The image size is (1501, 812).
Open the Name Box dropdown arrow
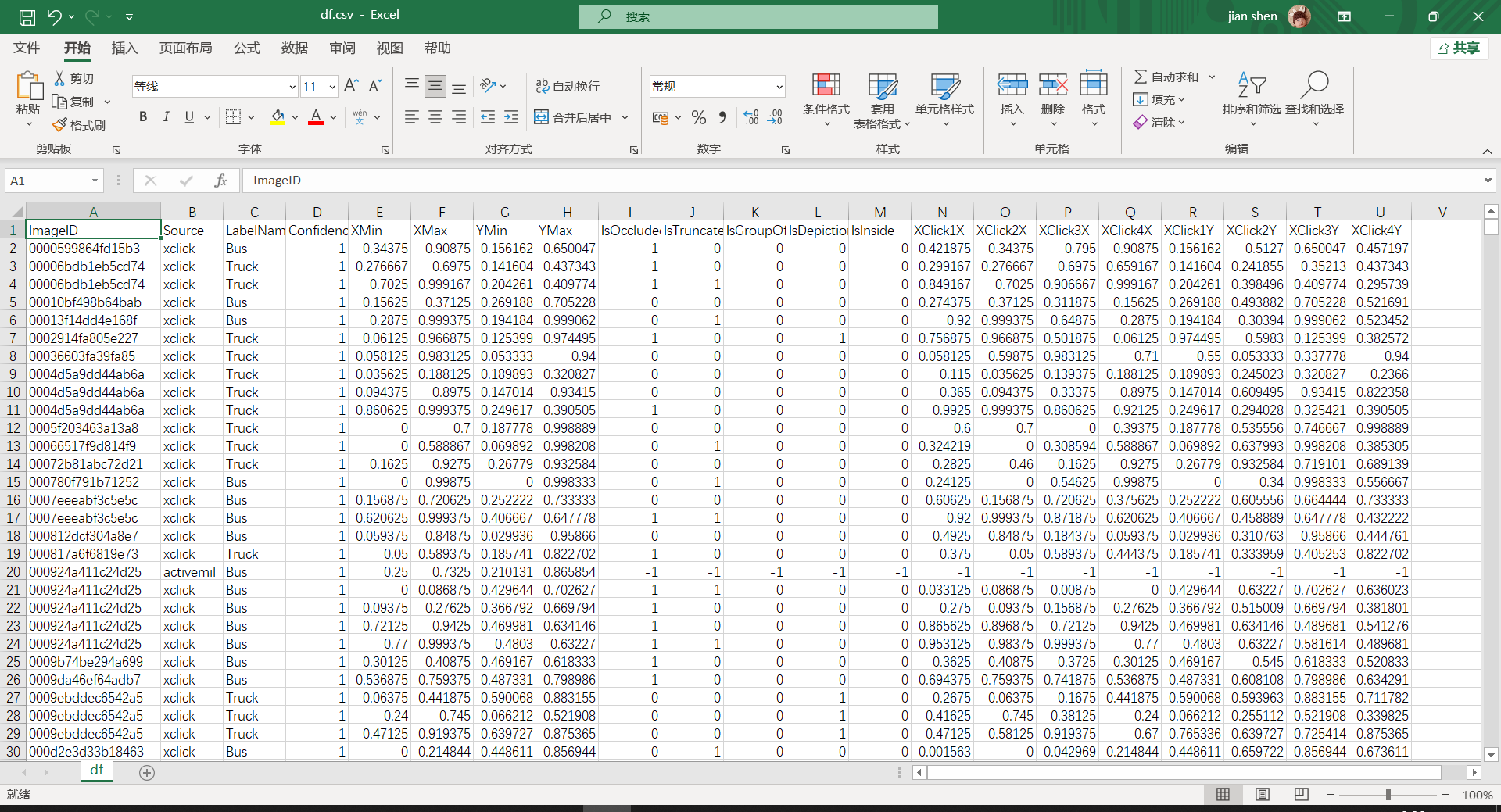(x=95, y=181)
